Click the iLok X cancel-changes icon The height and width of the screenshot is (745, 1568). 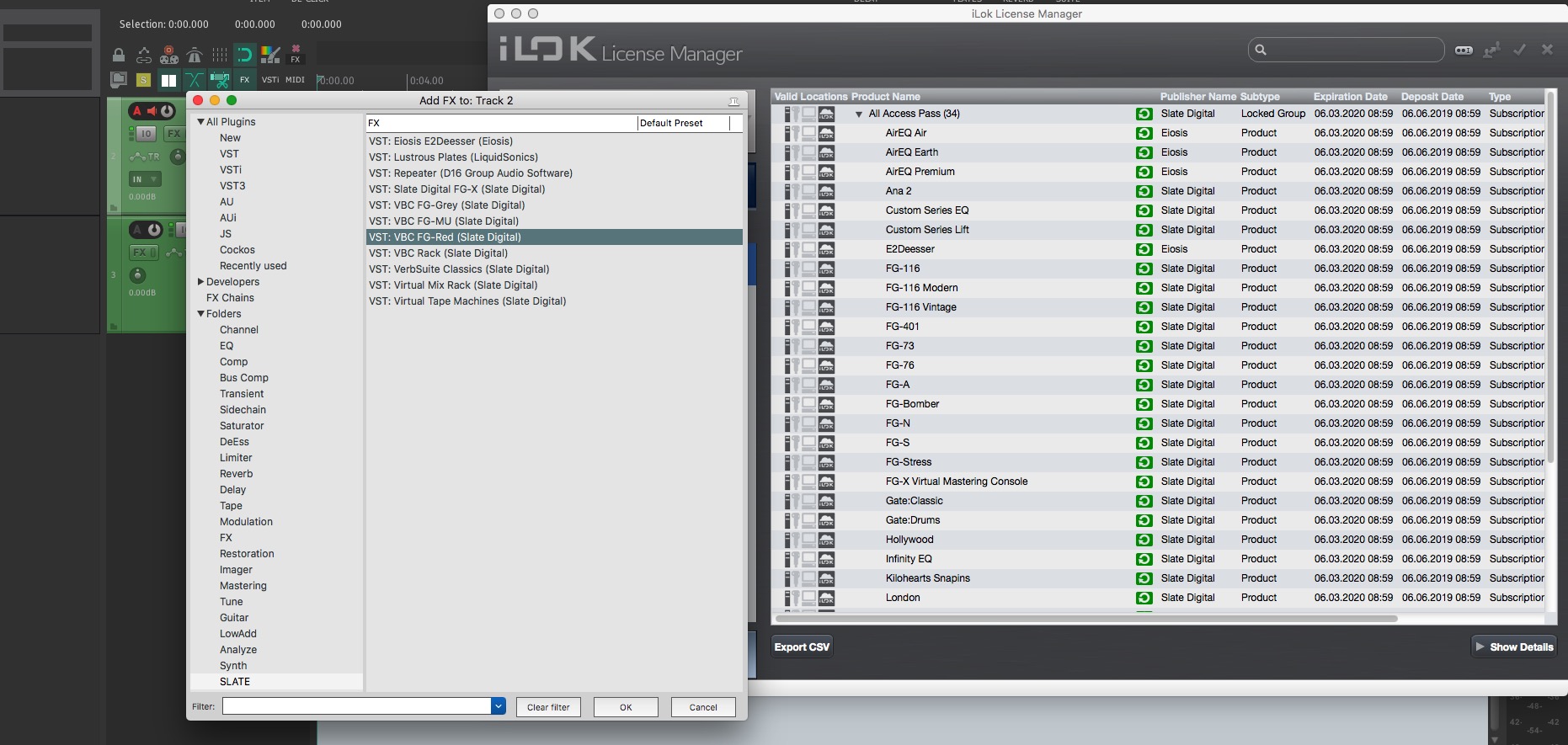pyautogui.click(x=1548, y=50)
